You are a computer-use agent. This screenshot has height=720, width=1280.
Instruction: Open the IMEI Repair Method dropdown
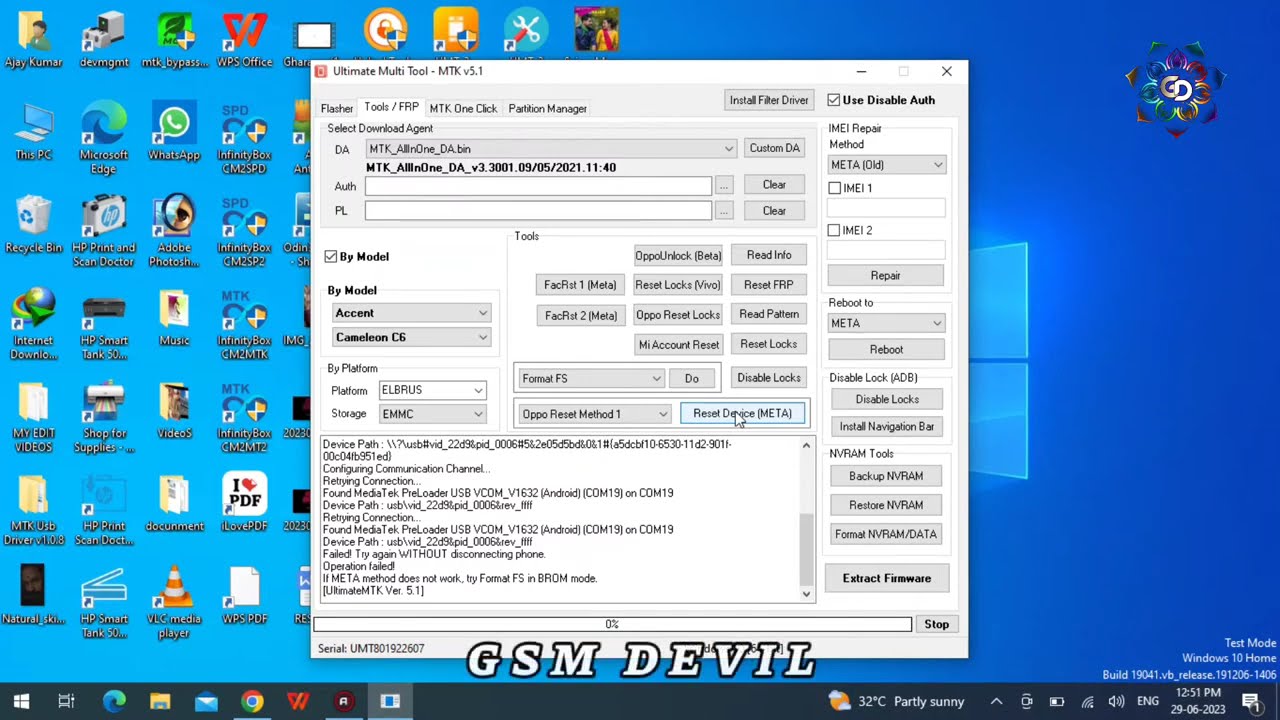[x=886, y=165]
